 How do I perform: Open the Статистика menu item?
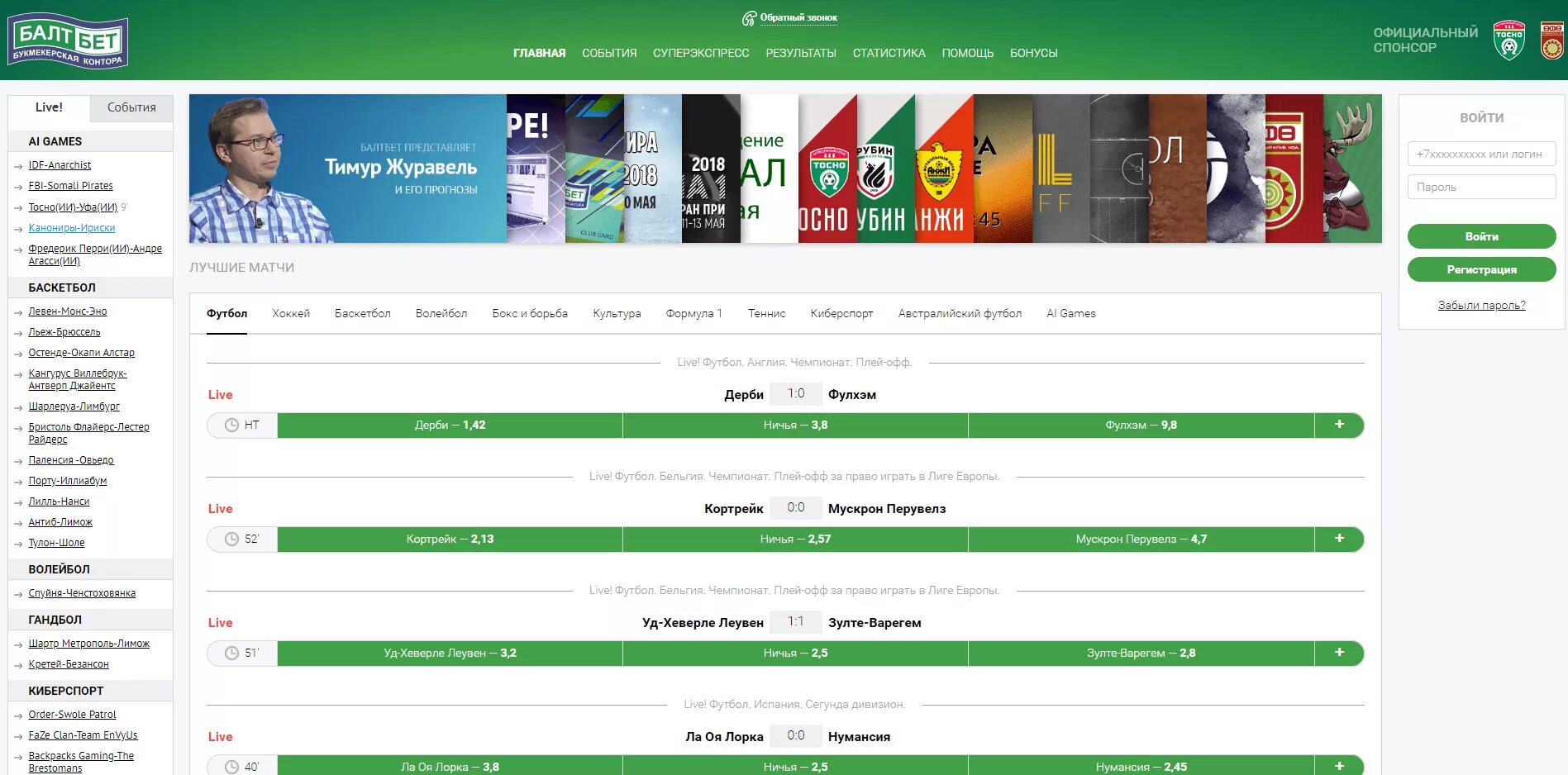pos(889,53)
